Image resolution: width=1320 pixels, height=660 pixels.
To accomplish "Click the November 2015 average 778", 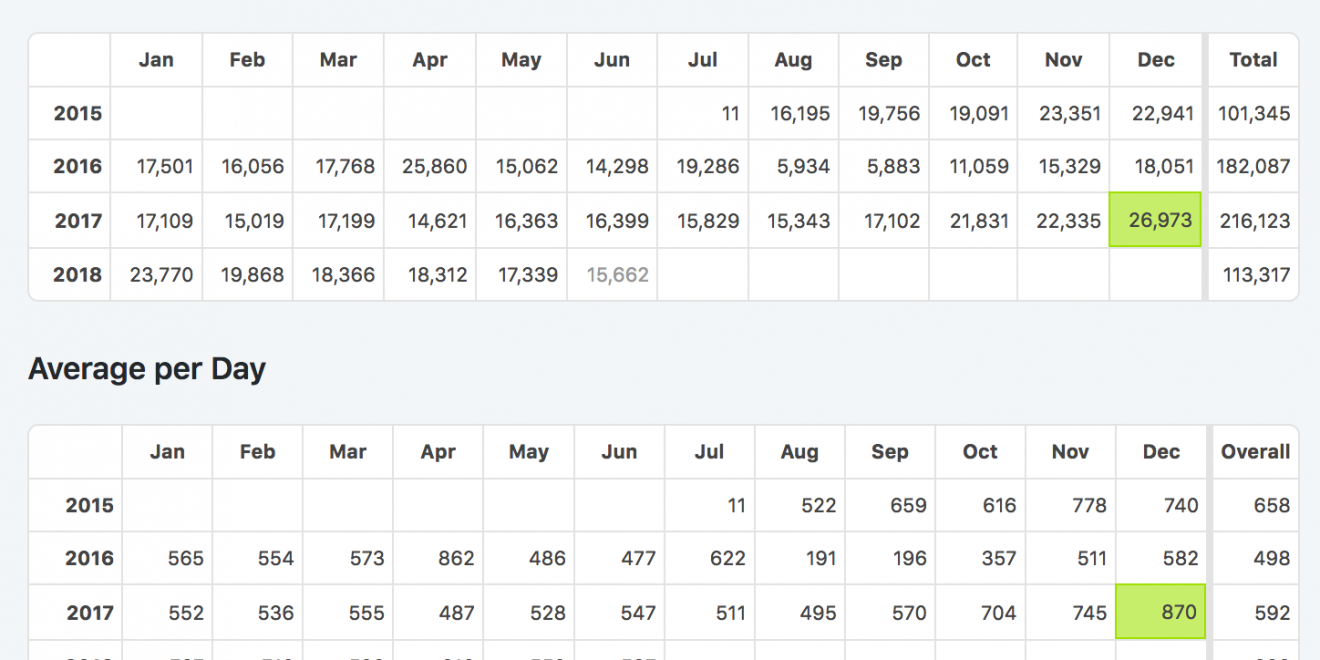I will 1087,505.
